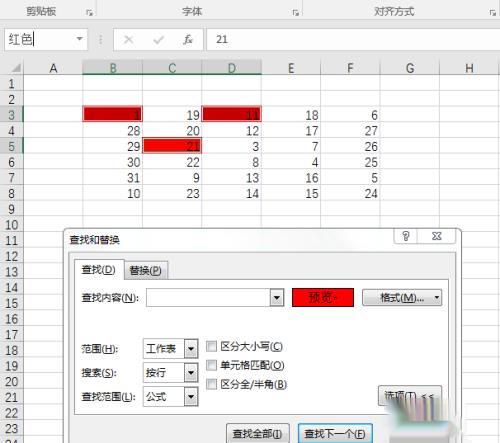Click the select-all corner triangle
The image size is (500, 443).
click(x=16, y=68)
